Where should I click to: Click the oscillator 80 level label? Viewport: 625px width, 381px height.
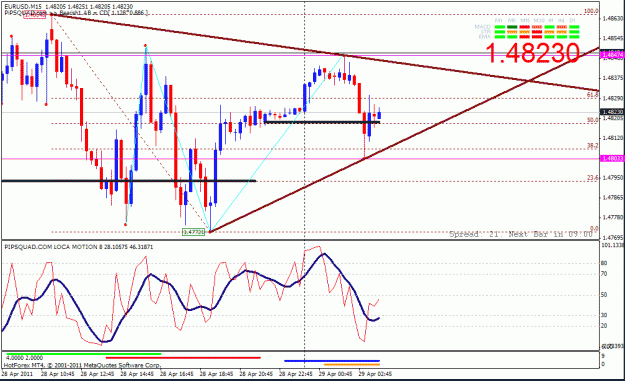coord(604,263)
